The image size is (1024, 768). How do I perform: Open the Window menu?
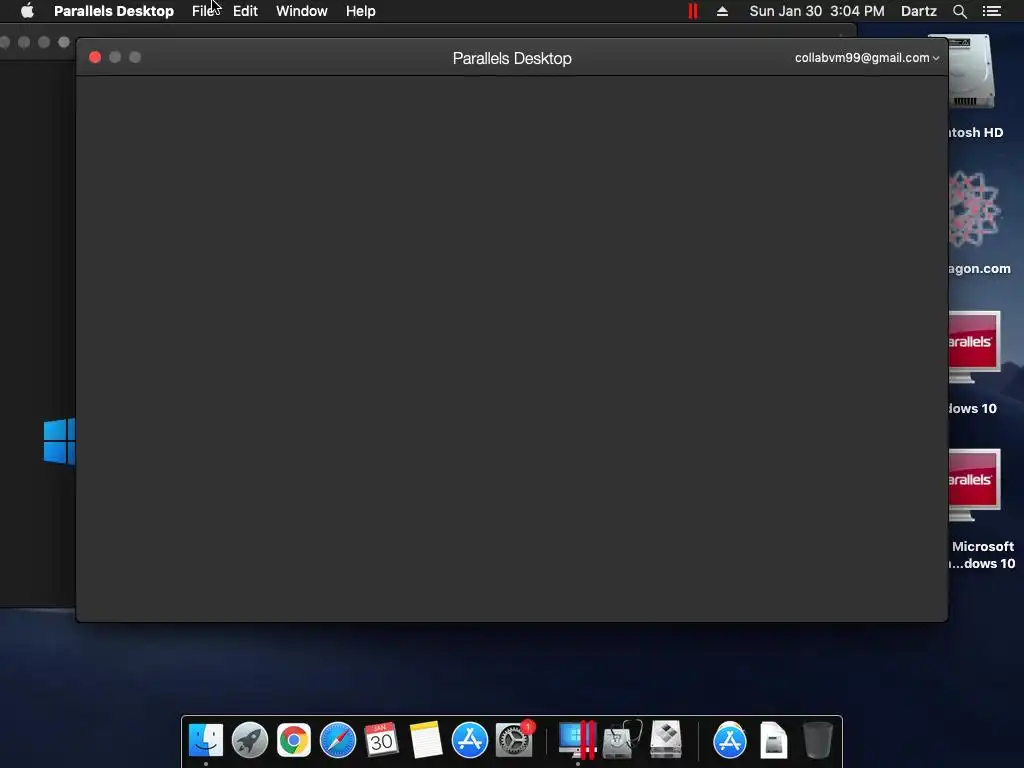302,11
